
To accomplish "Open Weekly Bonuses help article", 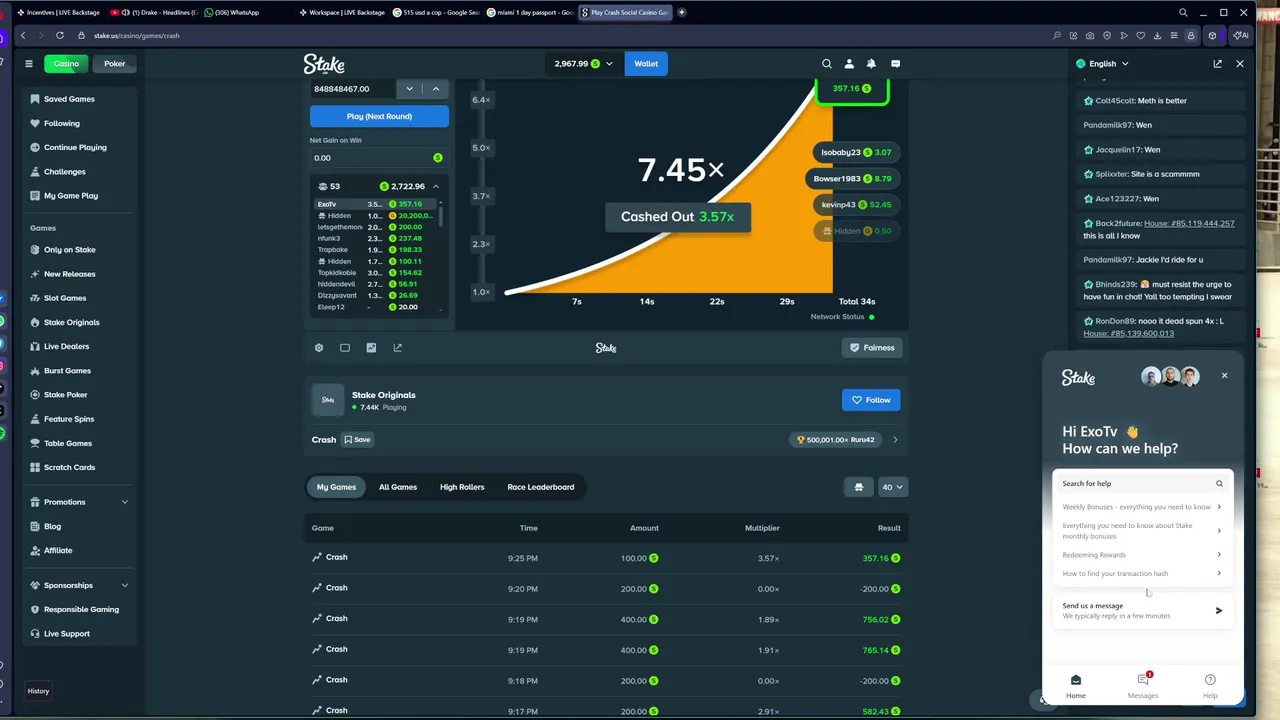I will click(1142, 507).
